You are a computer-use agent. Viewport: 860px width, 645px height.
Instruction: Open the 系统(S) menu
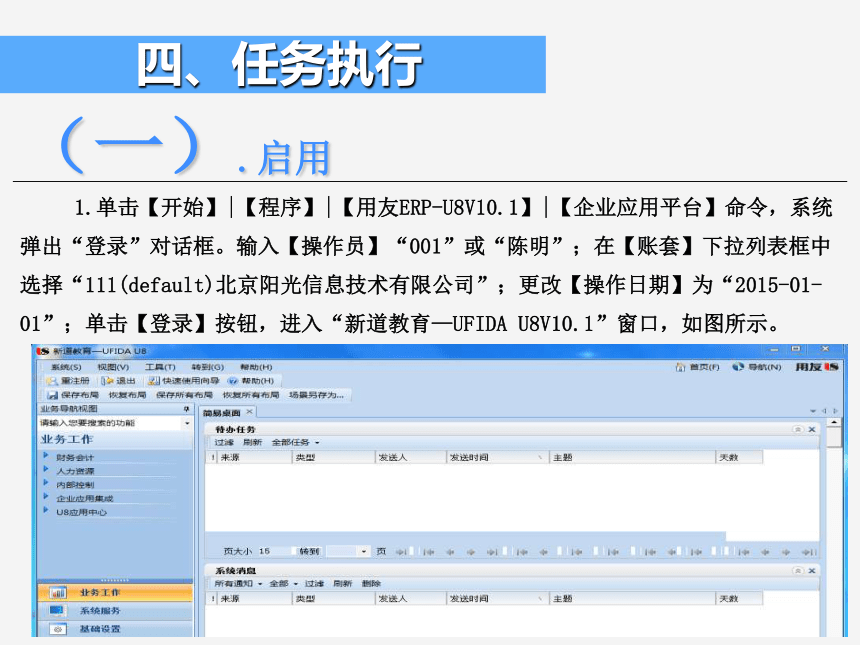tap(66, 367)
